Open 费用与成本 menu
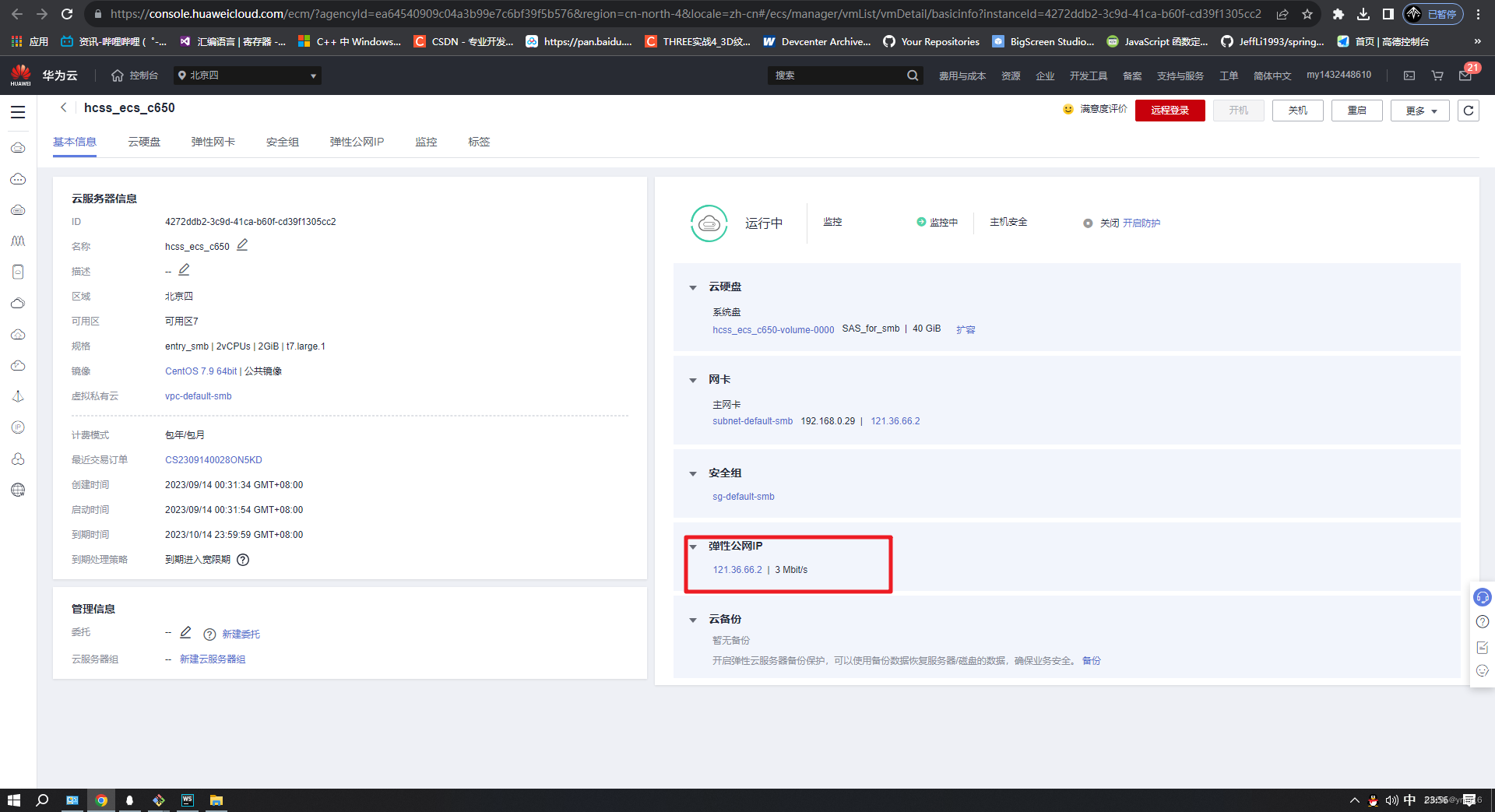Viewport: 1495px width, 812px height. pyautogui.click(x=962, y=76)
